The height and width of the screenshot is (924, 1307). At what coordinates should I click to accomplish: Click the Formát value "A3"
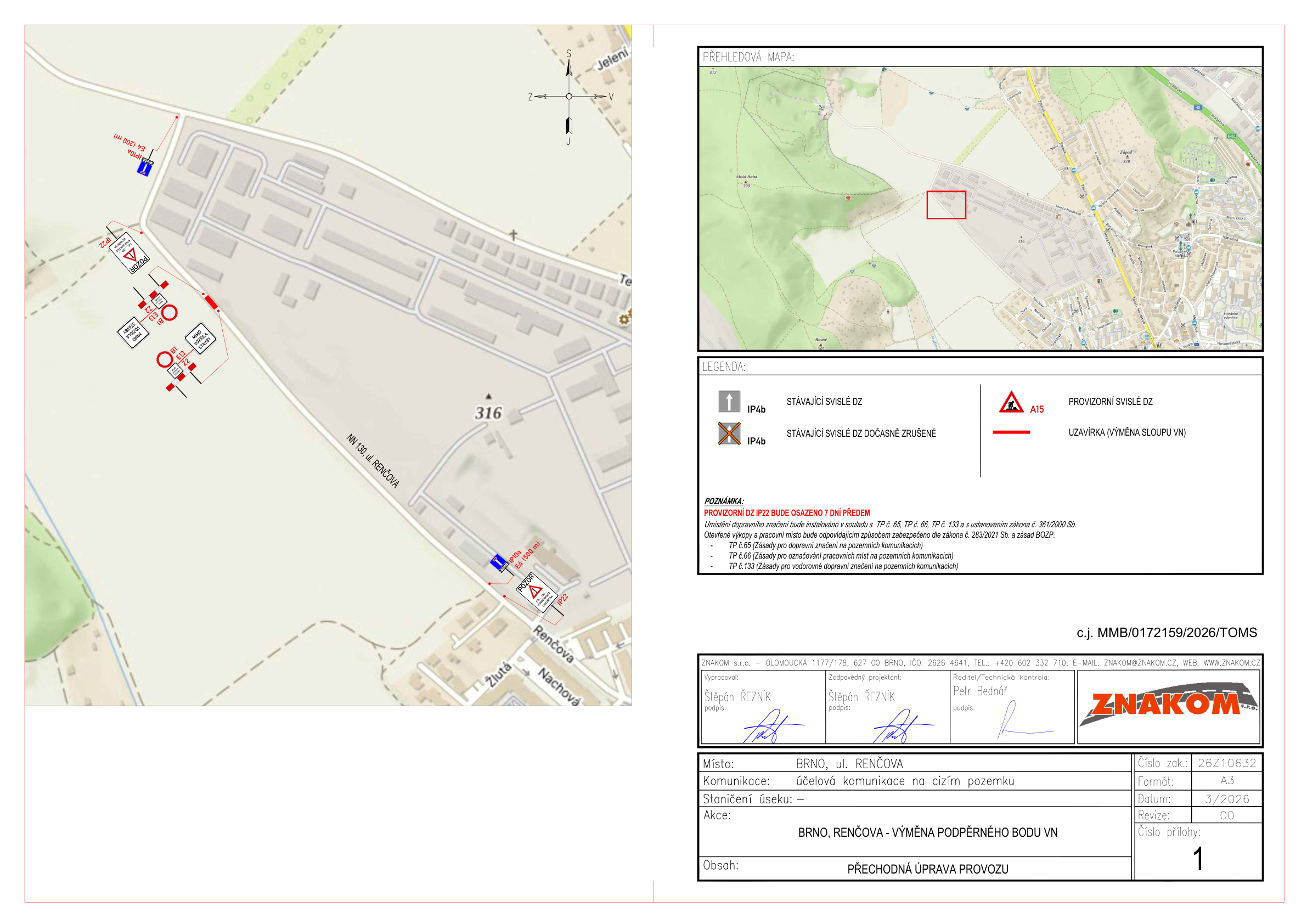click(x=1227, y=781)
